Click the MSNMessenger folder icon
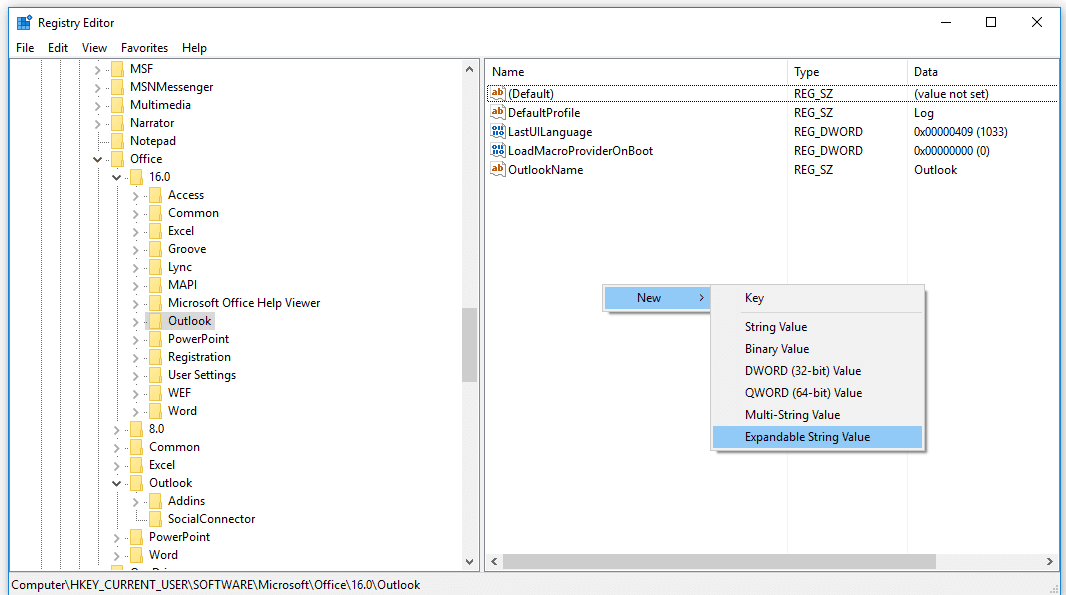Screen dimensions: 1066x595 pyautogui.click(x=117, y=87)
